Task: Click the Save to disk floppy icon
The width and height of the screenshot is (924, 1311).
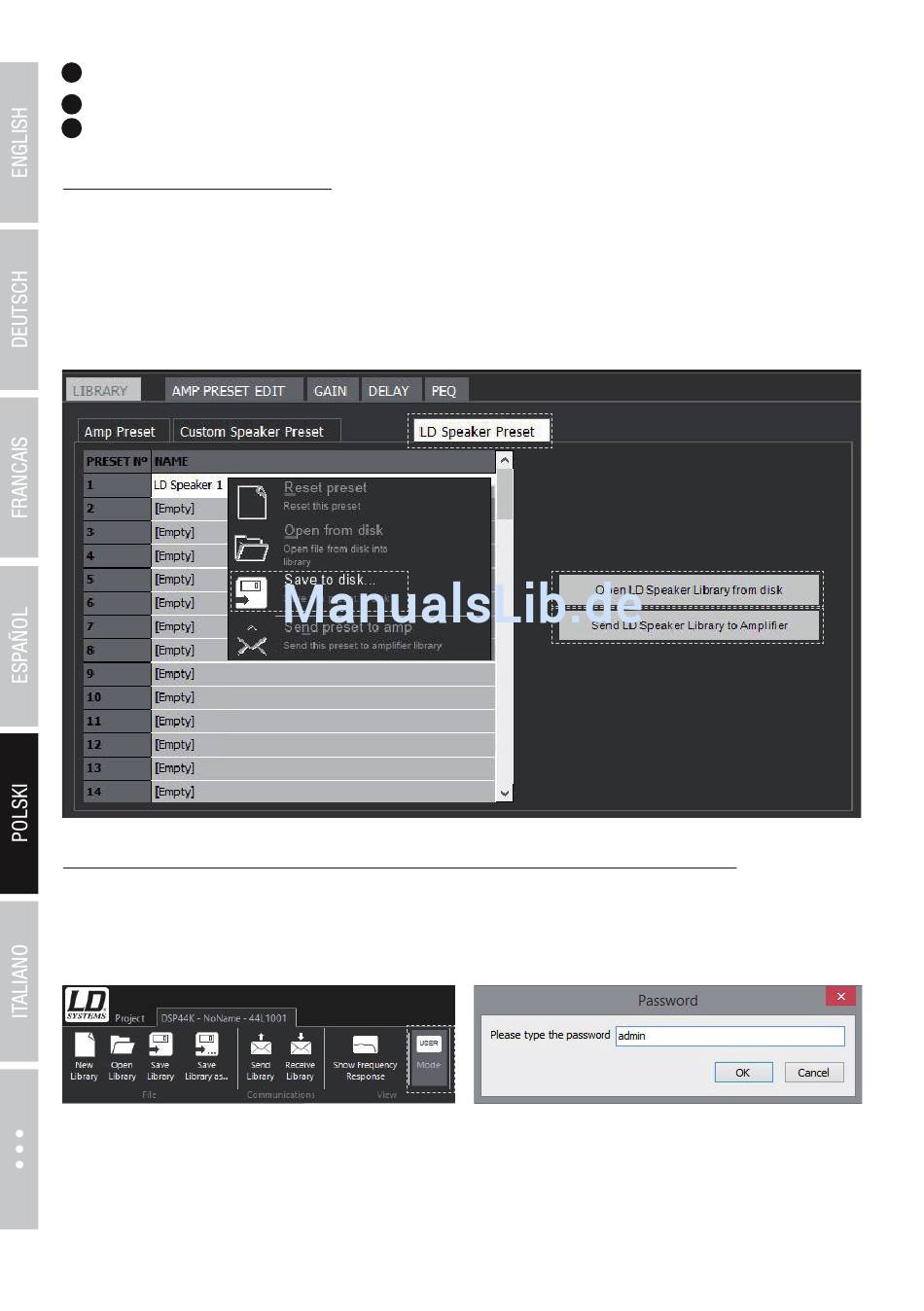Action: point(252,592)
